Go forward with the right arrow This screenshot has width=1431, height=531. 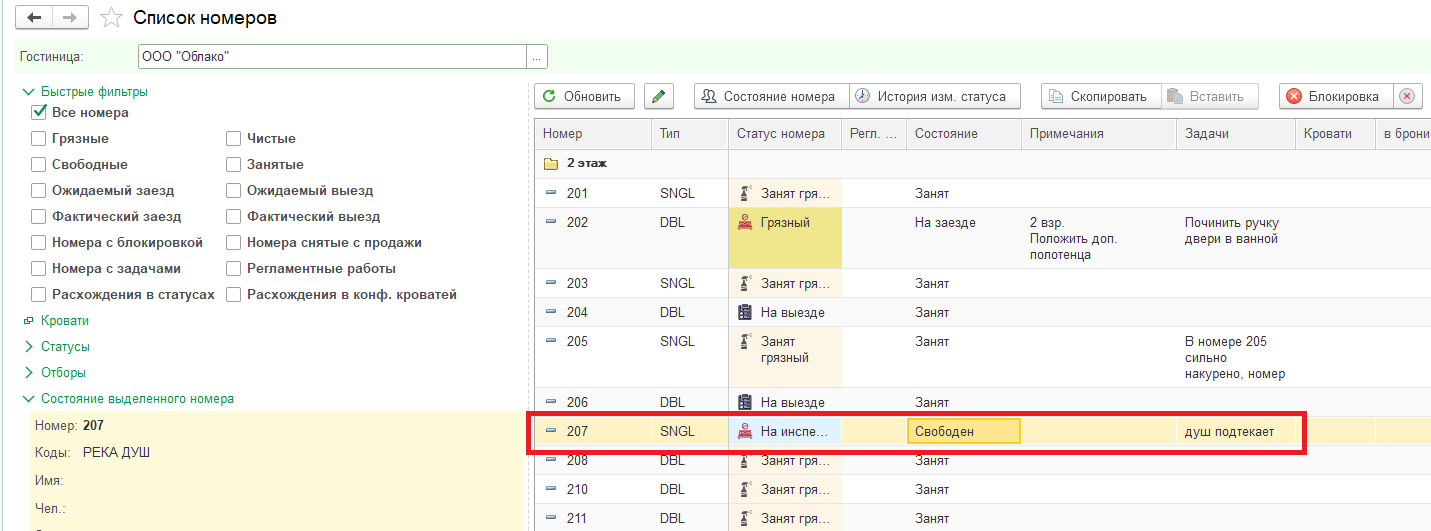coord(69,18)
